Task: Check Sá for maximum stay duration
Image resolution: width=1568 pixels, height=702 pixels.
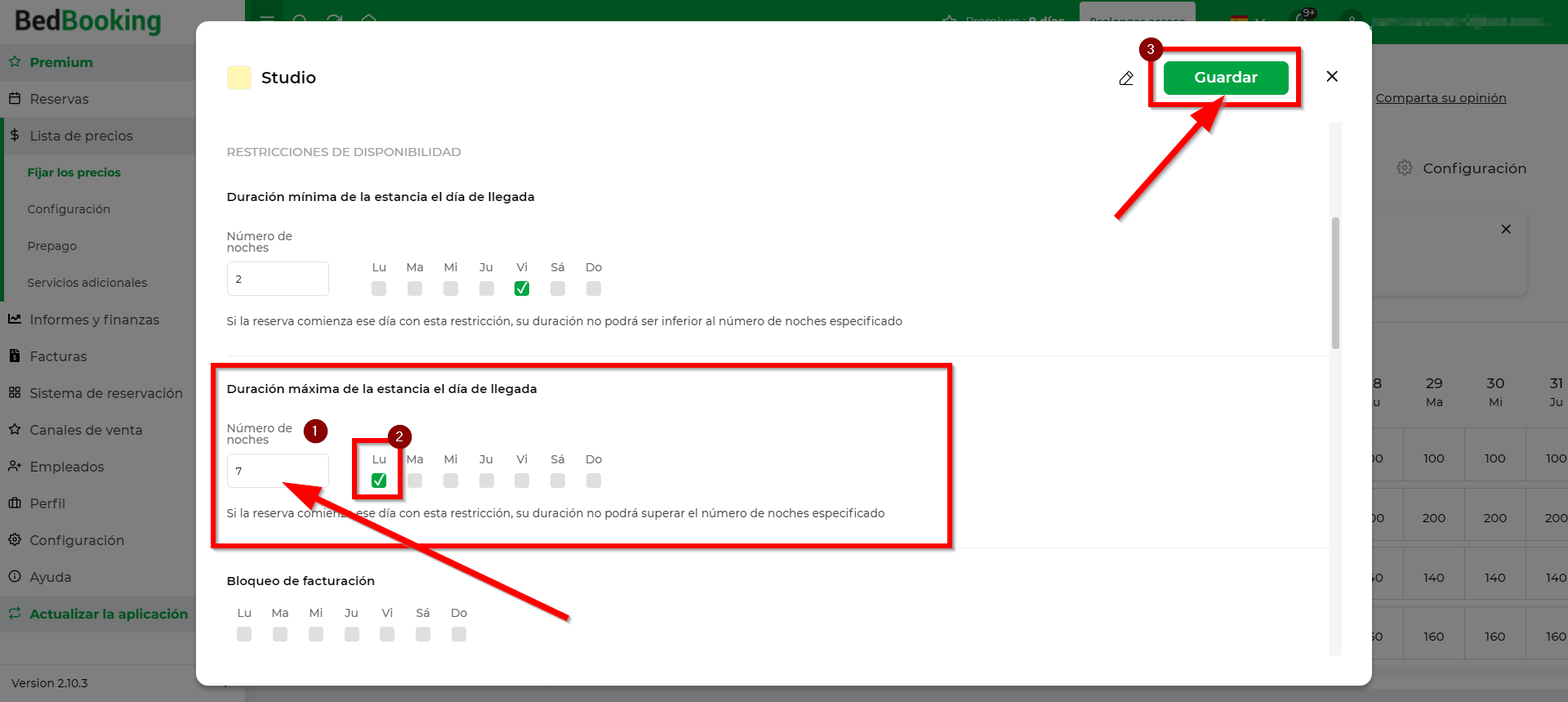Action: tap(558, 481)
